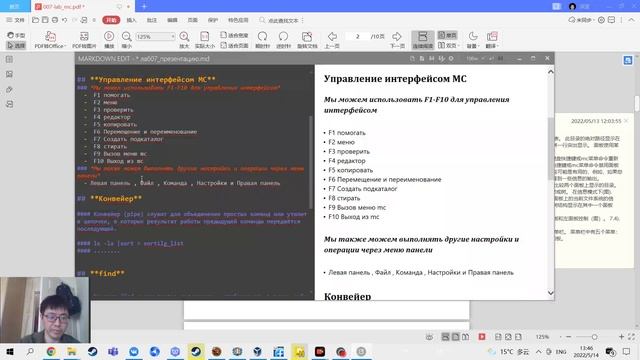Open the first icon in left sidebar
This screenshot has height=360, width=640.
[9, 60]
